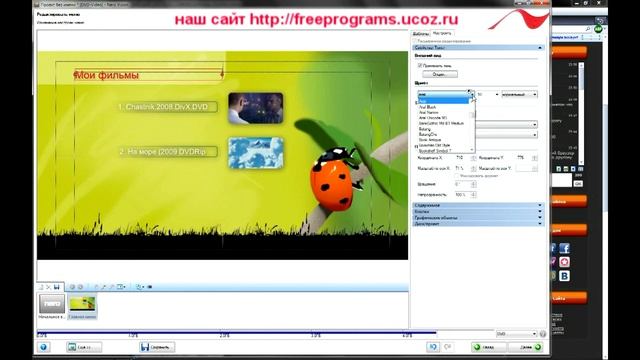The width and height of the screenshot is (640, 360).
Task: Click the 'Назад' back button
Action: click(x=489, y=347)
